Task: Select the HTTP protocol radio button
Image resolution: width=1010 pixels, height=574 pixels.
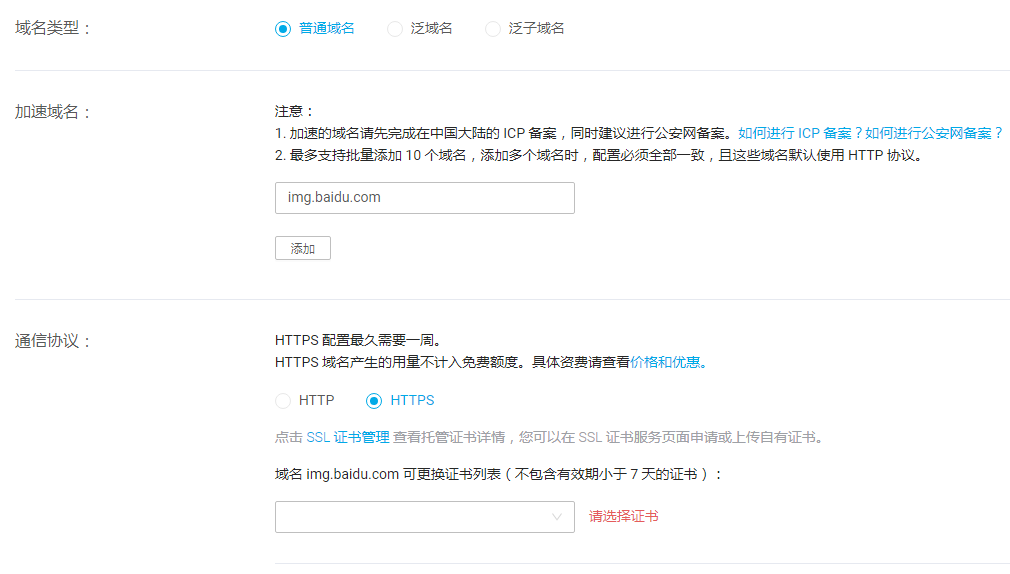Action: tap(283, 401)
